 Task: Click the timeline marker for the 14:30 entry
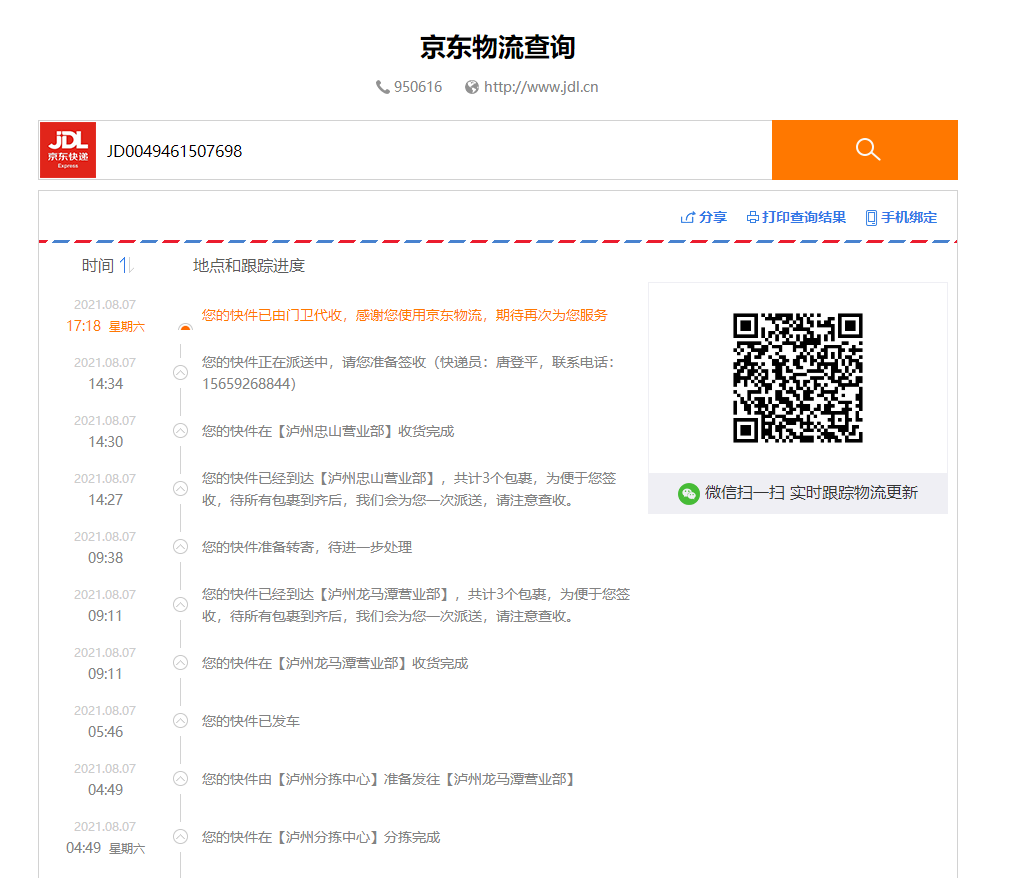click(180, 431)
